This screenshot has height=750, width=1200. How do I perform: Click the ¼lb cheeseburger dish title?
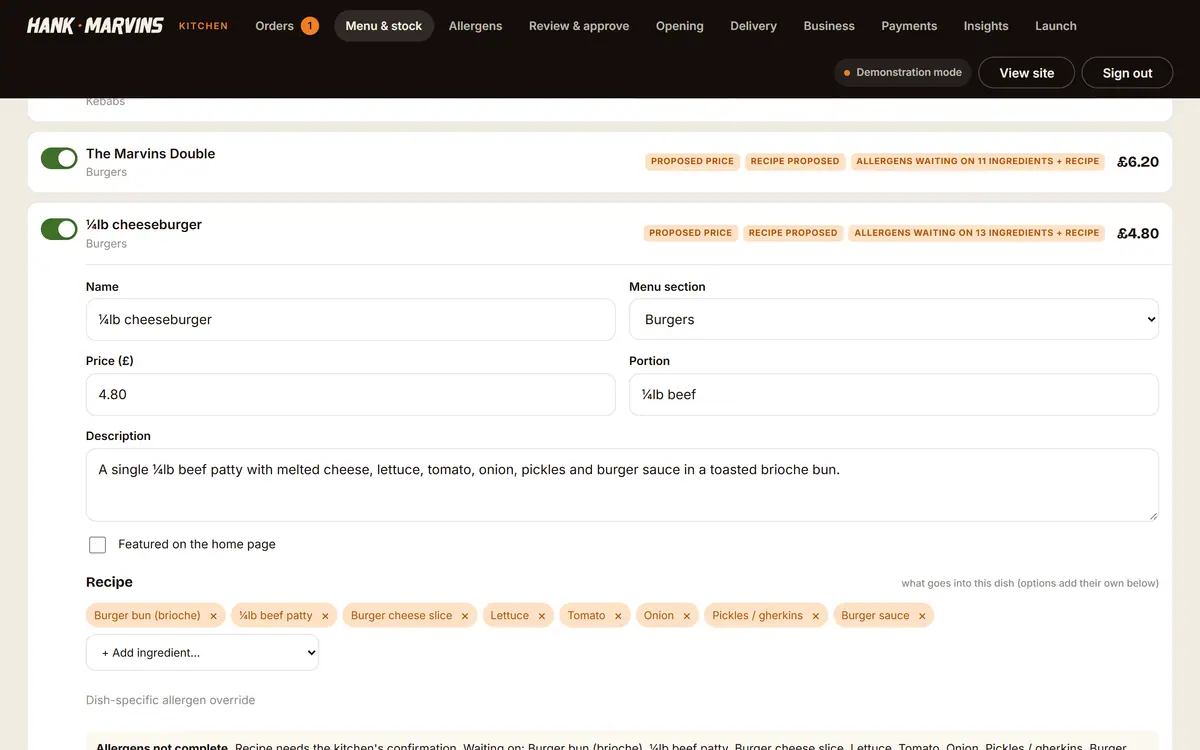point(144,225)
